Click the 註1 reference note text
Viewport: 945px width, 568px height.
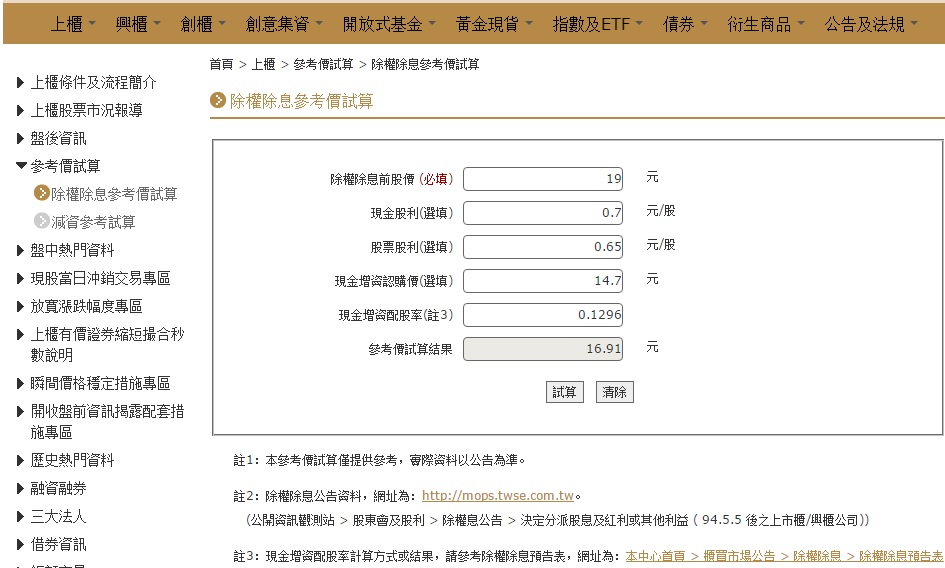(379, 460)
